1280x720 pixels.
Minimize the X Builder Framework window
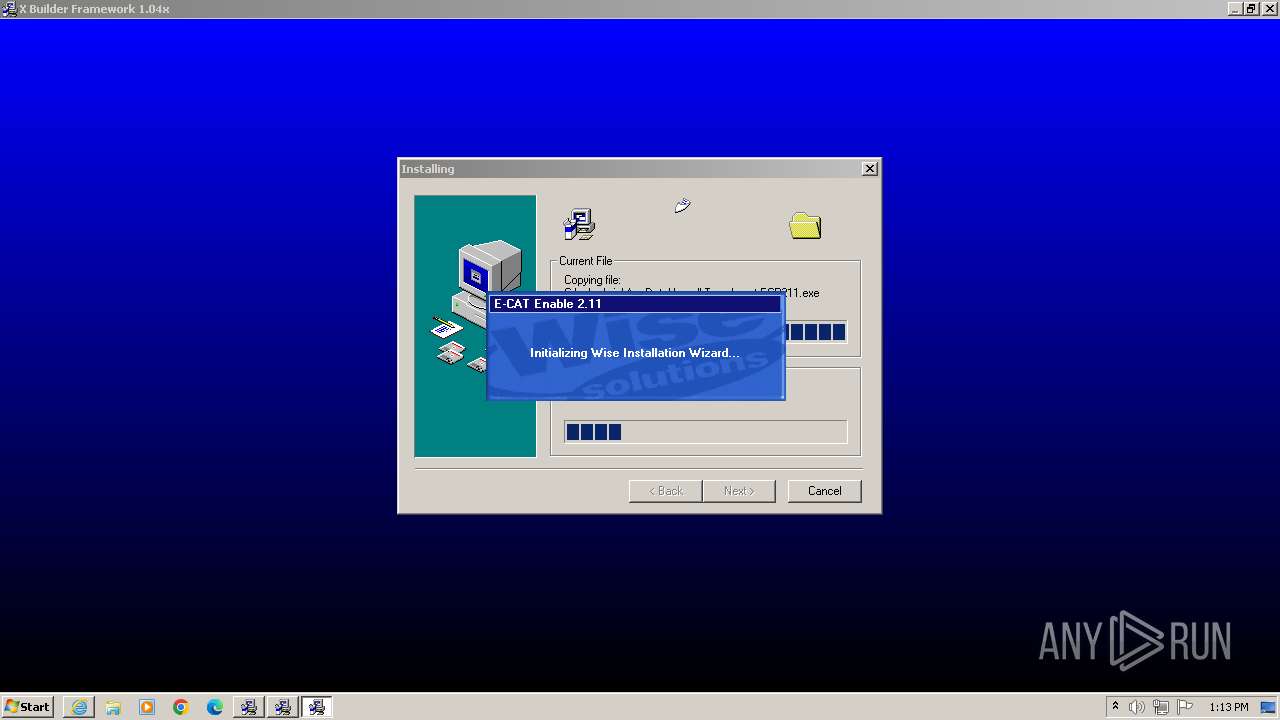coord(1234,9)
